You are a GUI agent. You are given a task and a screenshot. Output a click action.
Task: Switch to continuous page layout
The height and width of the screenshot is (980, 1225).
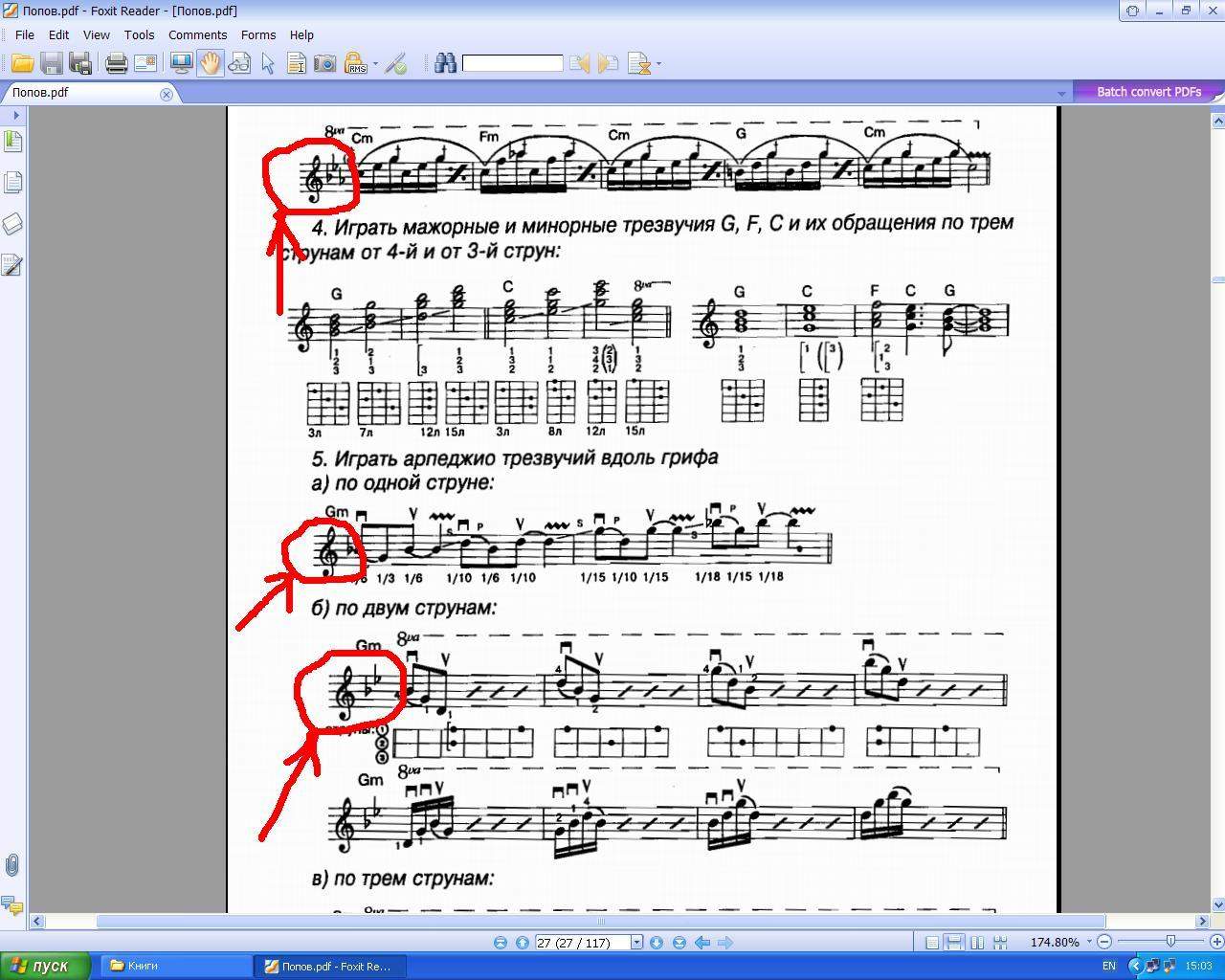point(954,943)
